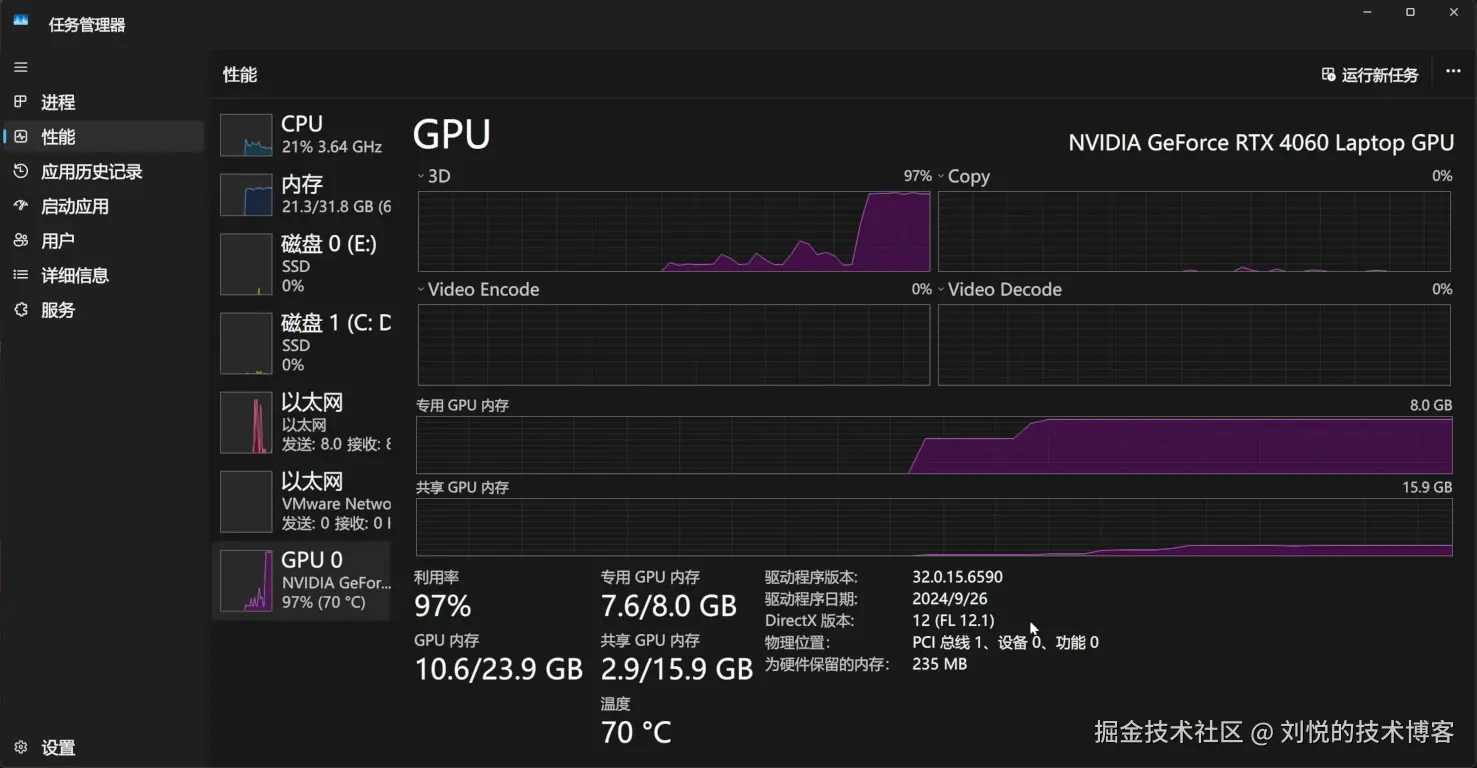Open the Video Decode engine dropdown

pos(941,289)
